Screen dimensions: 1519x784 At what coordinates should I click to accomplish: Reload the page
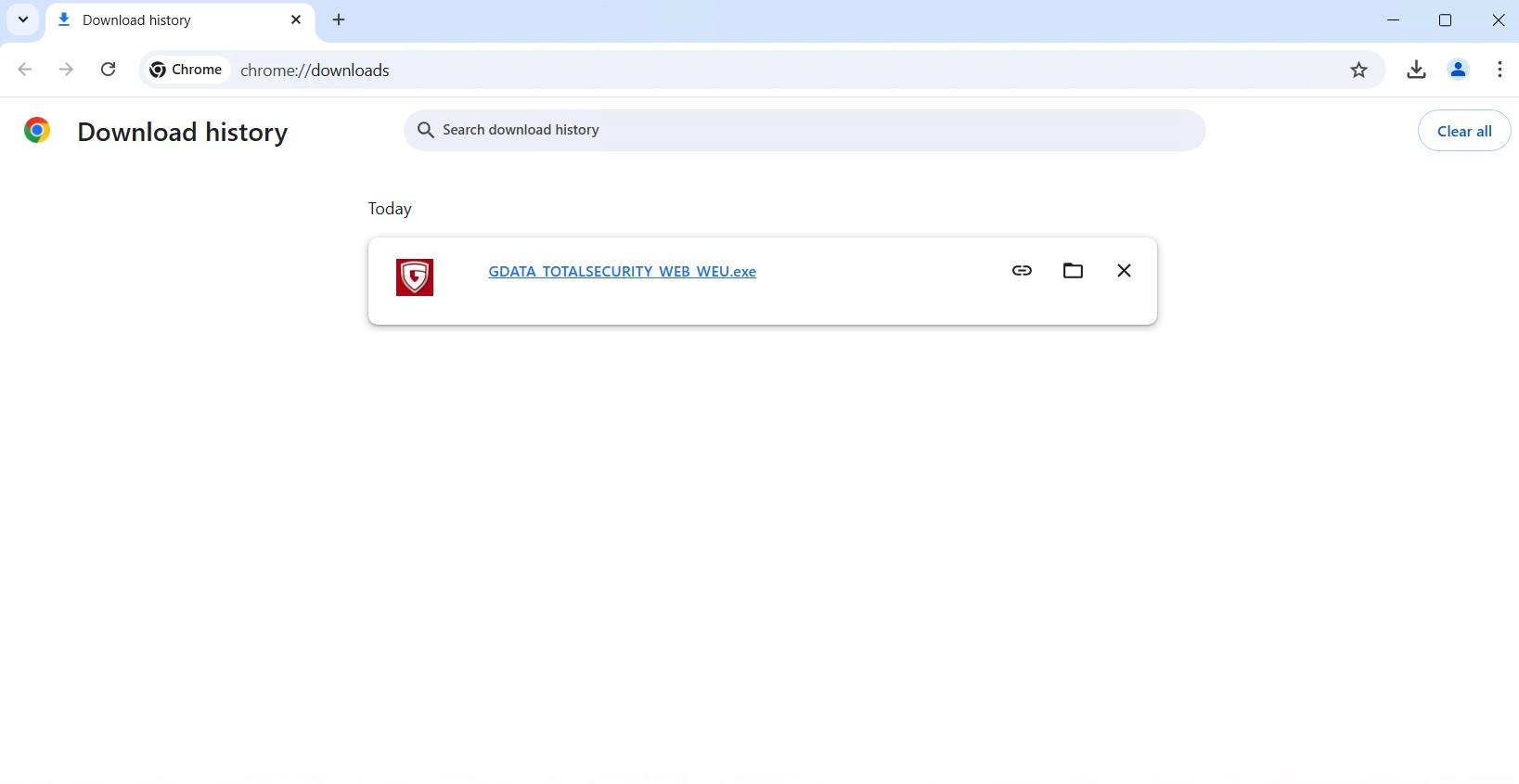pyautogui.click(x=109, y=70)
